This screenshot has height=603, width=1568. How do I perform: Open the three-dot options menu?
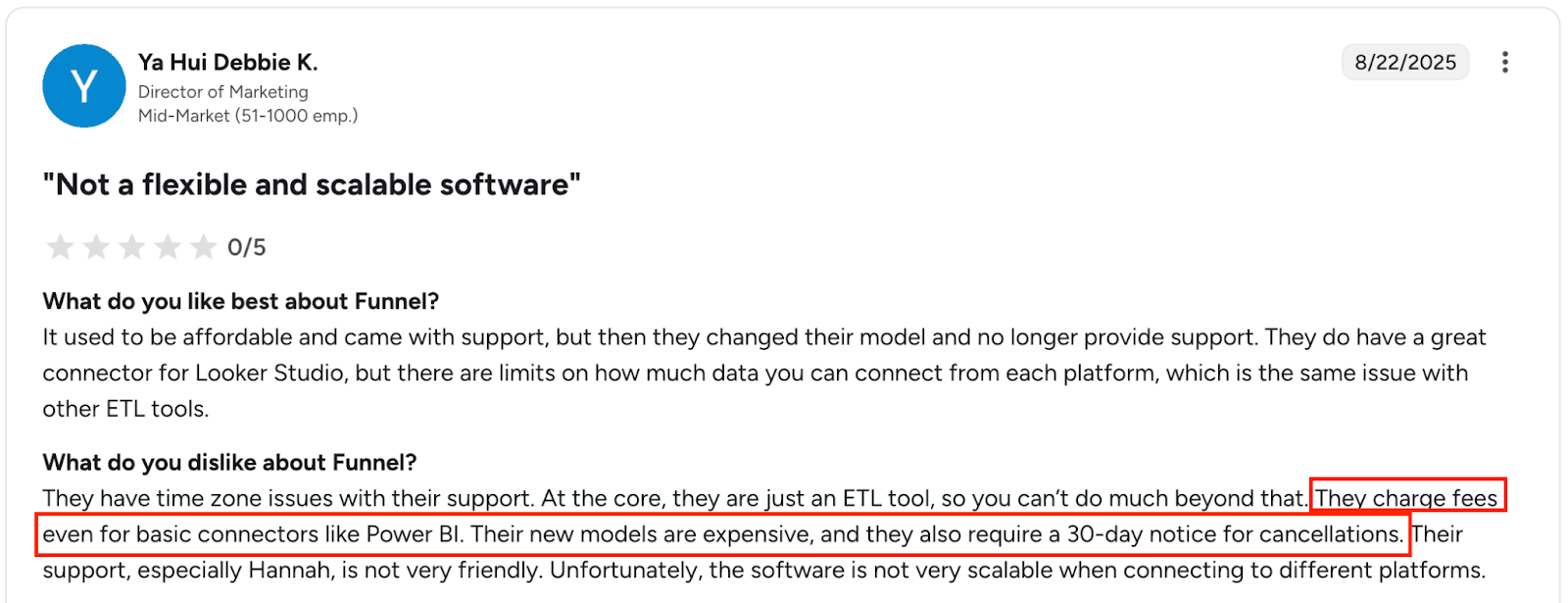tap(1506, 62)
